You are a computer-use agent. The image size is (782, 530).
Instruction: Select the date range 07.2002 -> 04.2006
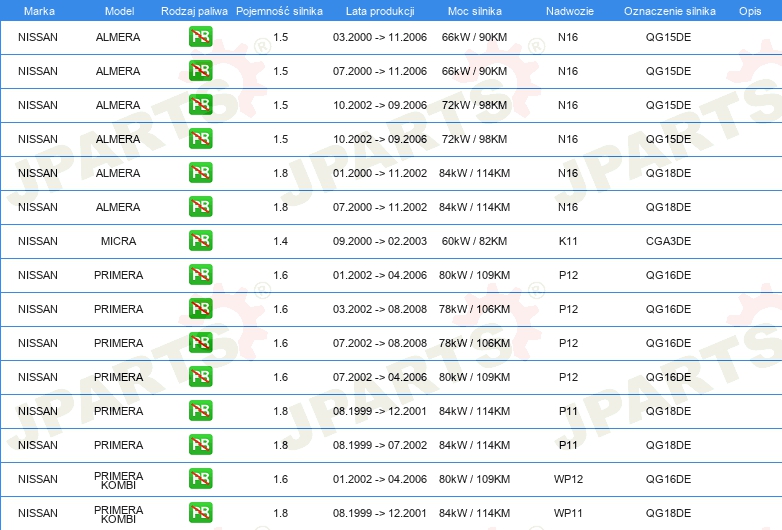(380, 377)
